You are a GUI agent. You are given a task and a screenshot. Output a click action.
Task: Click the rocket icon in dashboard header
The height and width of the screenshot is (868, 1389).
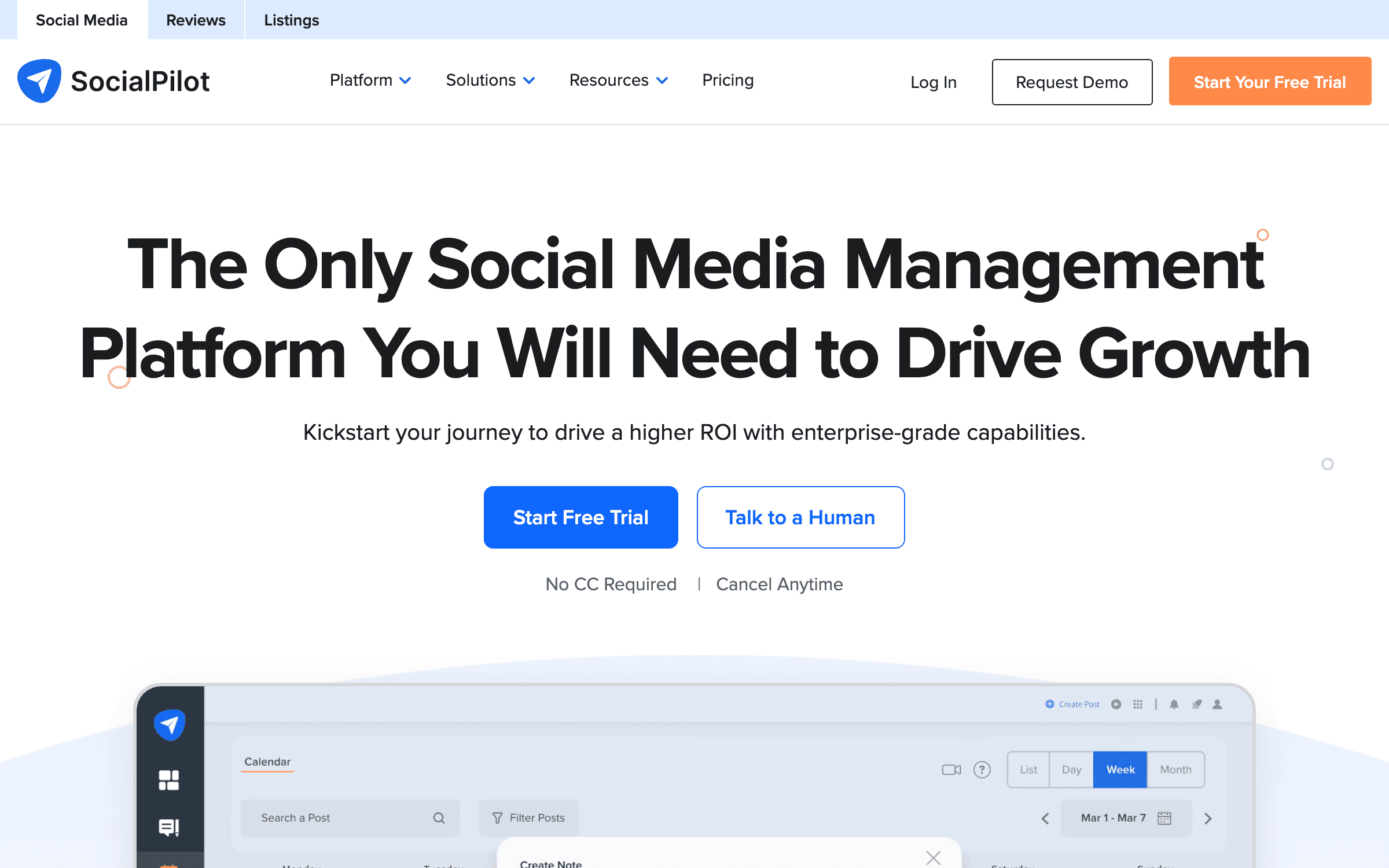coord(1197,704)
